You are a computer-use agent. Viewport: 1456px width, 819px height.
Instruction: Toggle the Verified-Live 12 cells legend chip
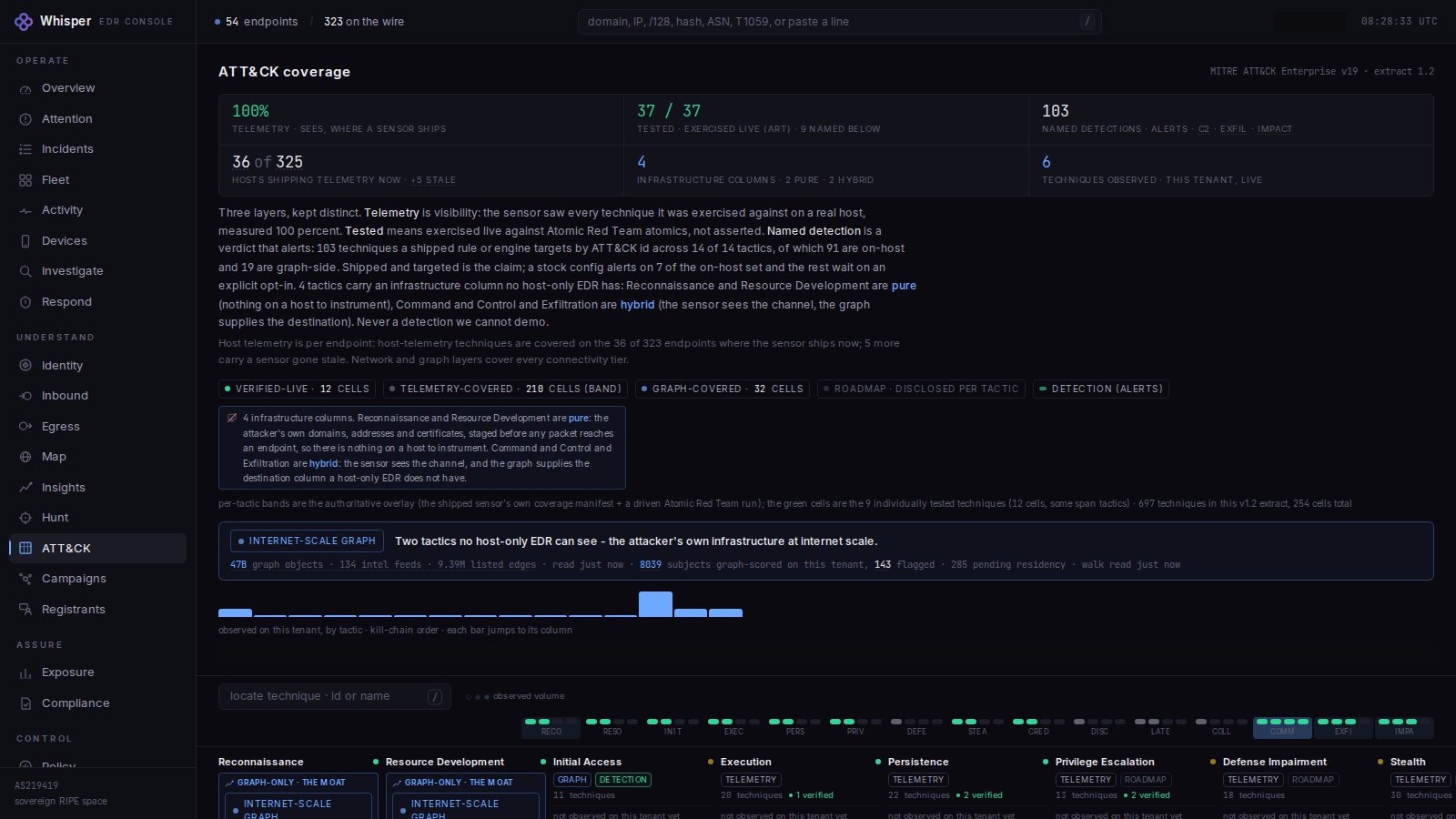click(298, 389)
